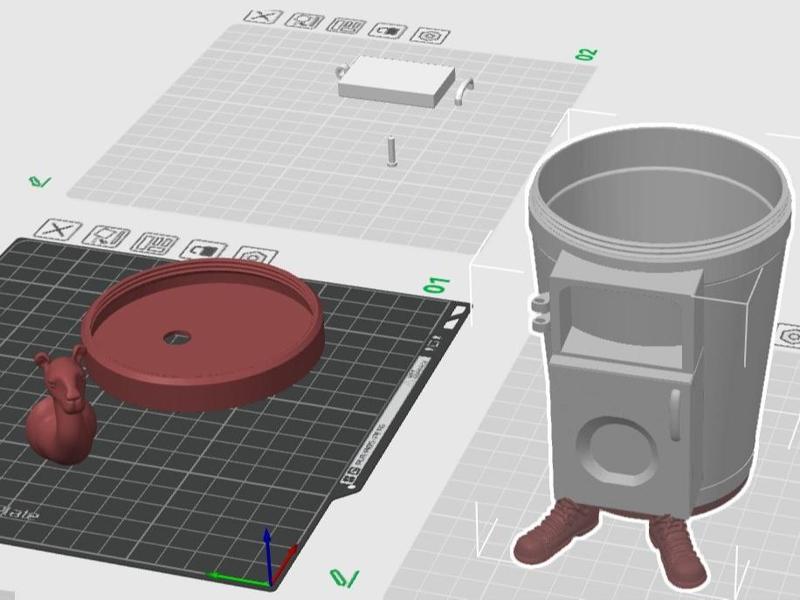800x600 pixels.
Task: Select the curved handle part on plate 02
Action: (464, 92)
